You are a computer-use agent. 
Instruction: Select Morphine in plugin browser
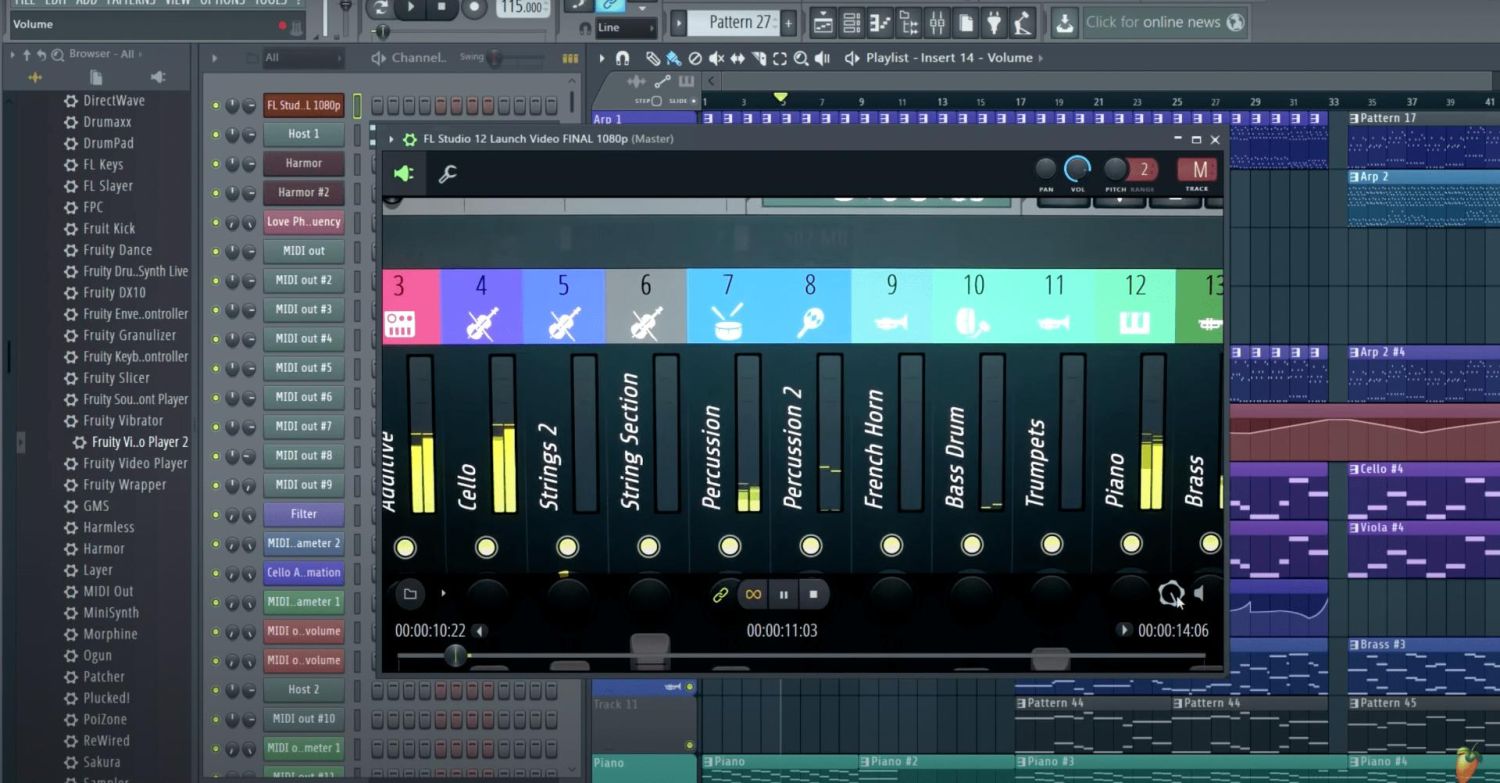[x=110, y=634]
